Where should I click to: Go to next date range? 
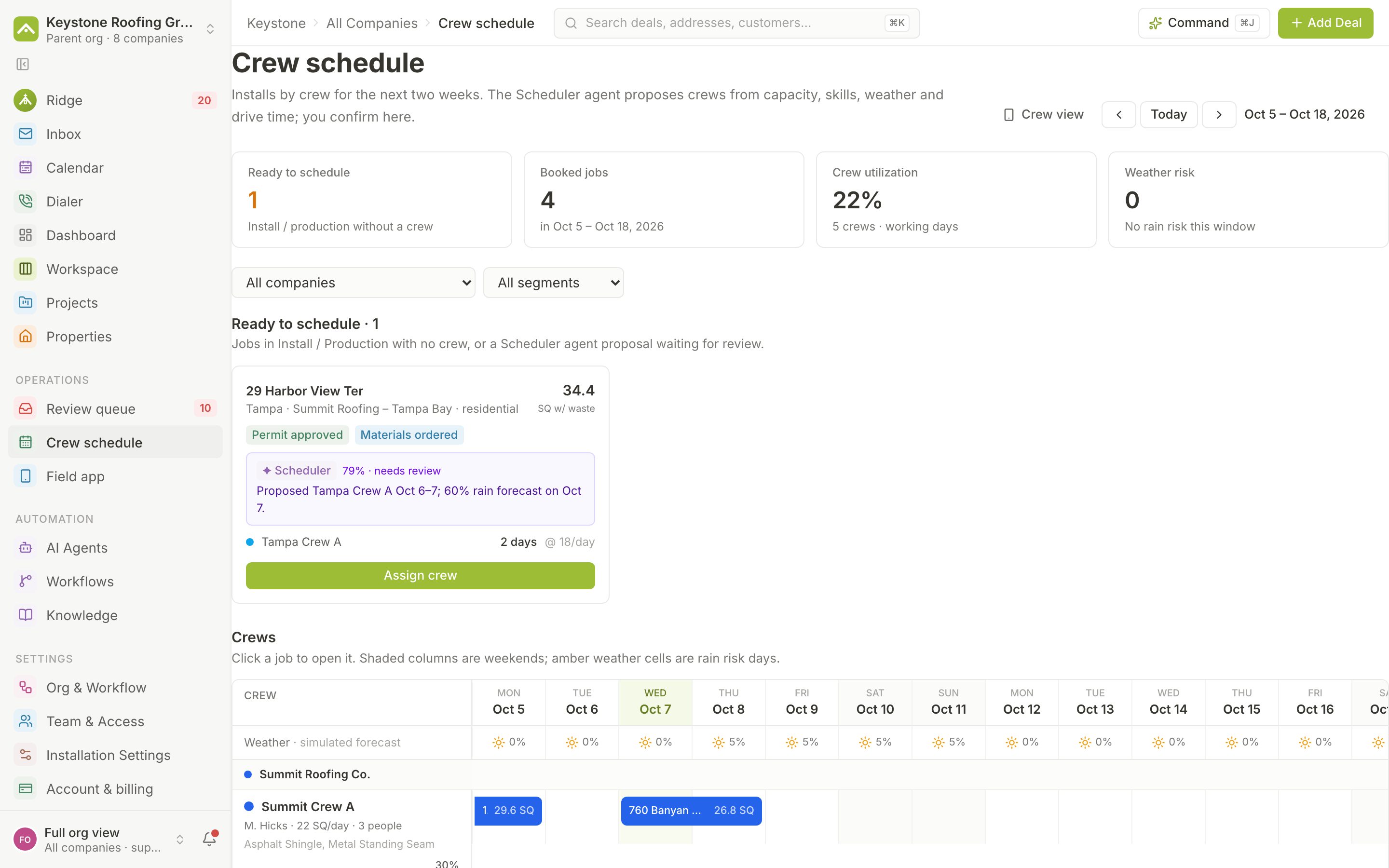[x=1219, y=115]
